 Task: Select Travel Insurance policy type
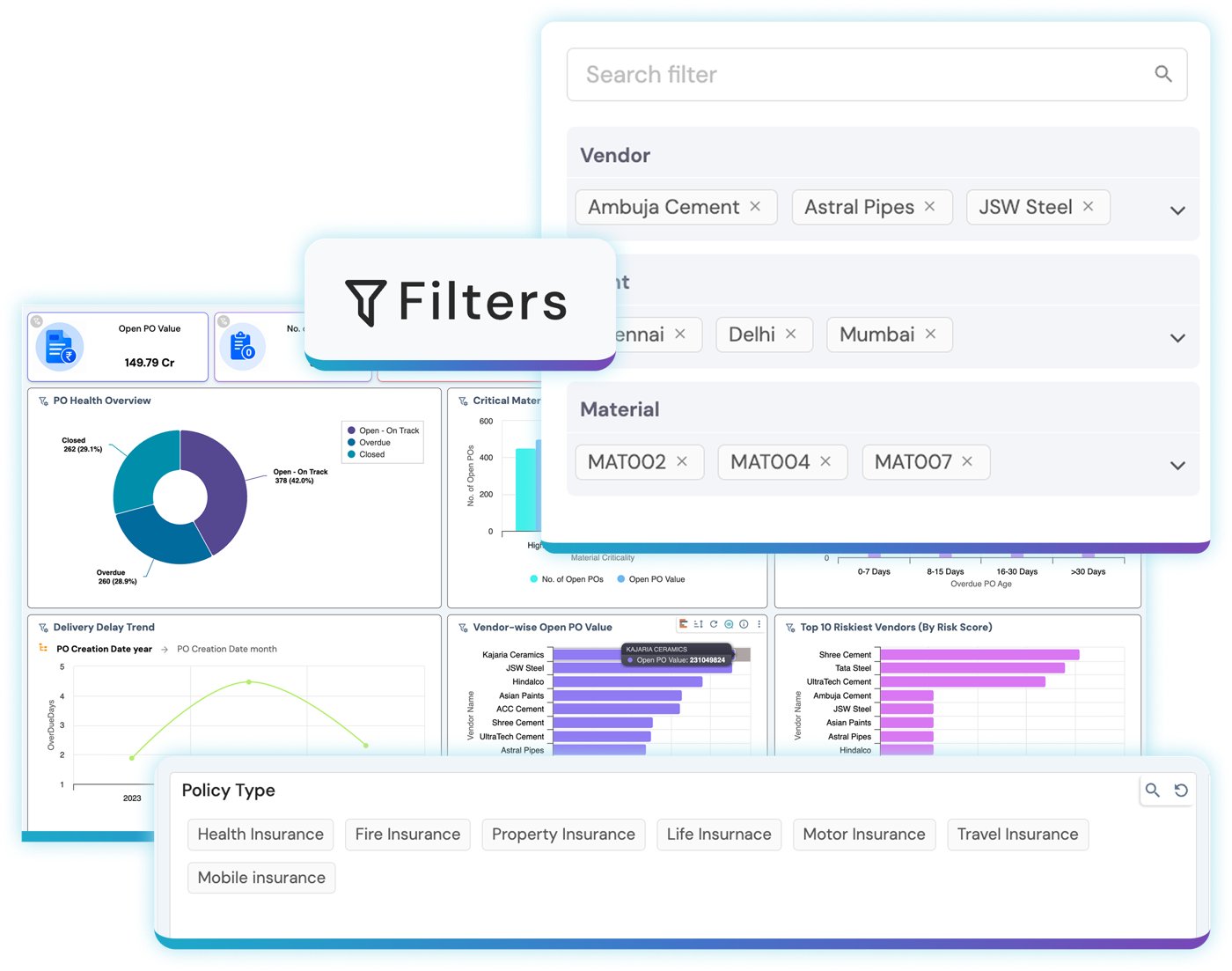click(x=1017, y=835)
